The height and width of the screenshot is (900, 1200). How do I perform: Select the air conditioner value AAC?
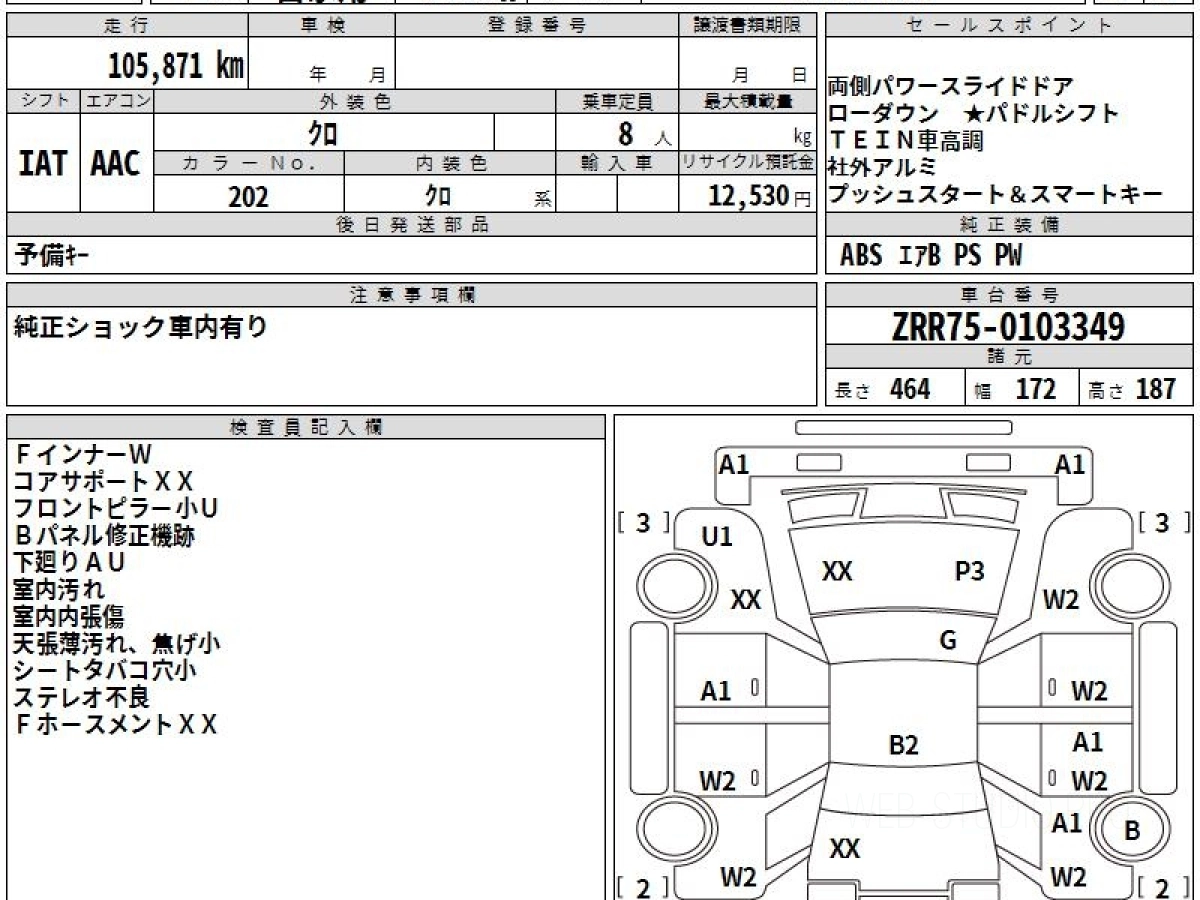(116, 163)
